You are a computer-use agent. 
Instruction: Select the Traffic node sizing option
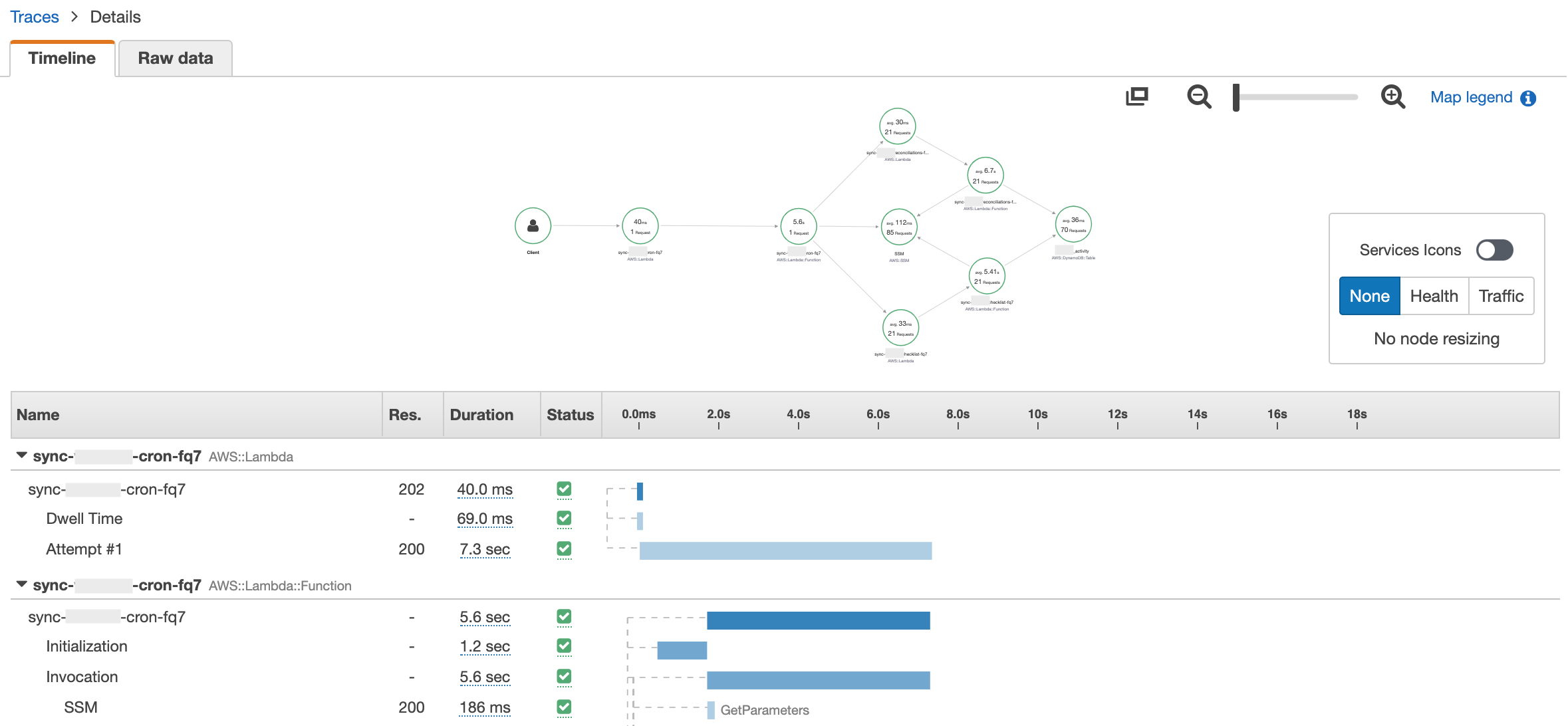[x=1501, y=296]
